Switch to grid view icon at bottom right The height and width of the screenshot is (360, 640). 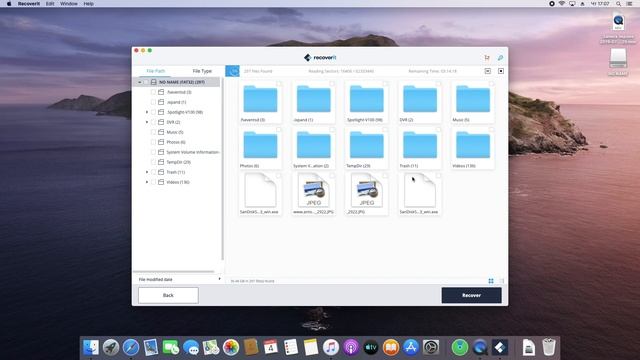pyautogui.click(x=491, y=281)
